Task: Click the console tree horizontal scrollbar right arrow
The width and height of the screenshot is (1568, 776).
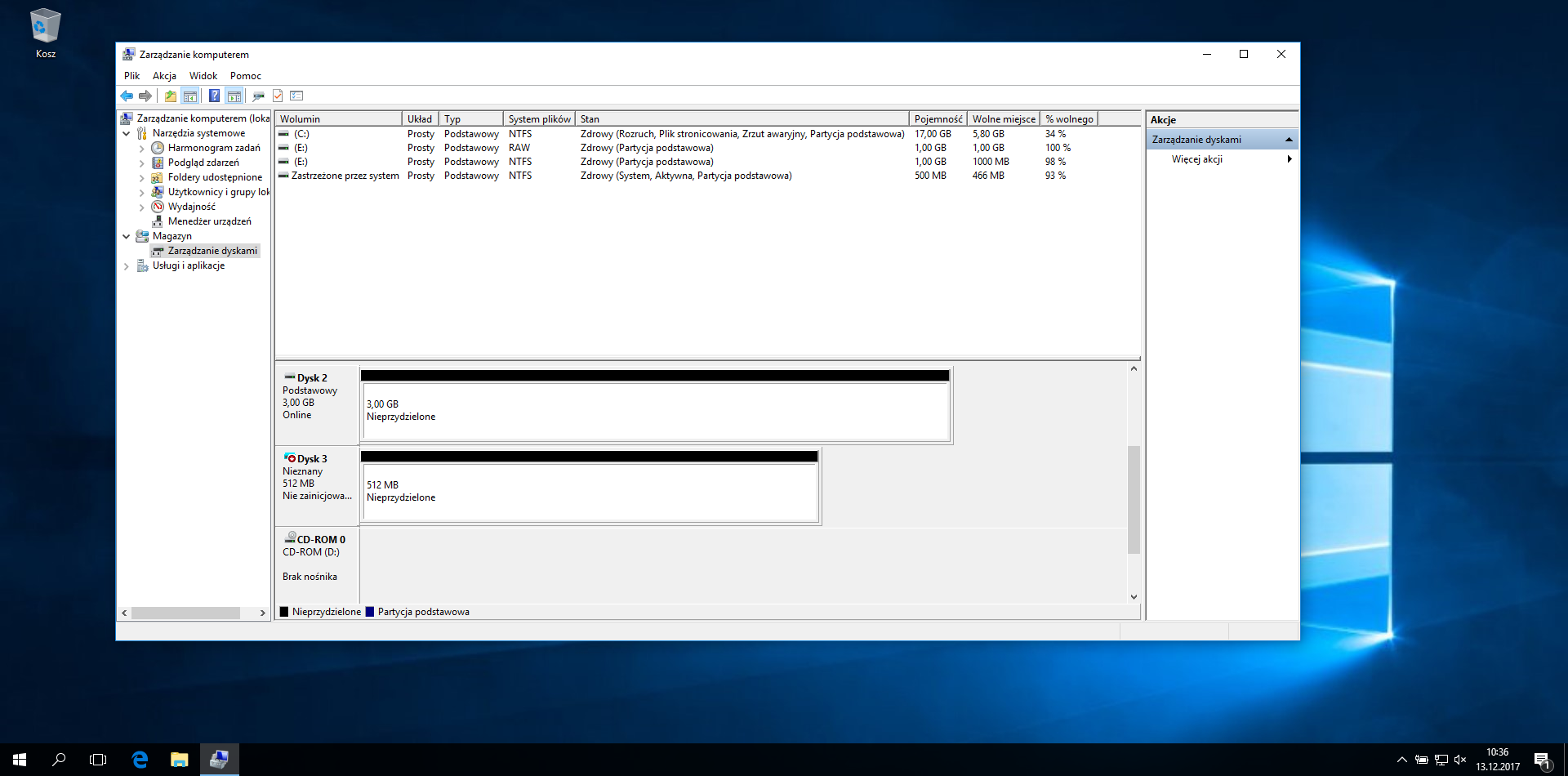Action: [x=262, y=613]
